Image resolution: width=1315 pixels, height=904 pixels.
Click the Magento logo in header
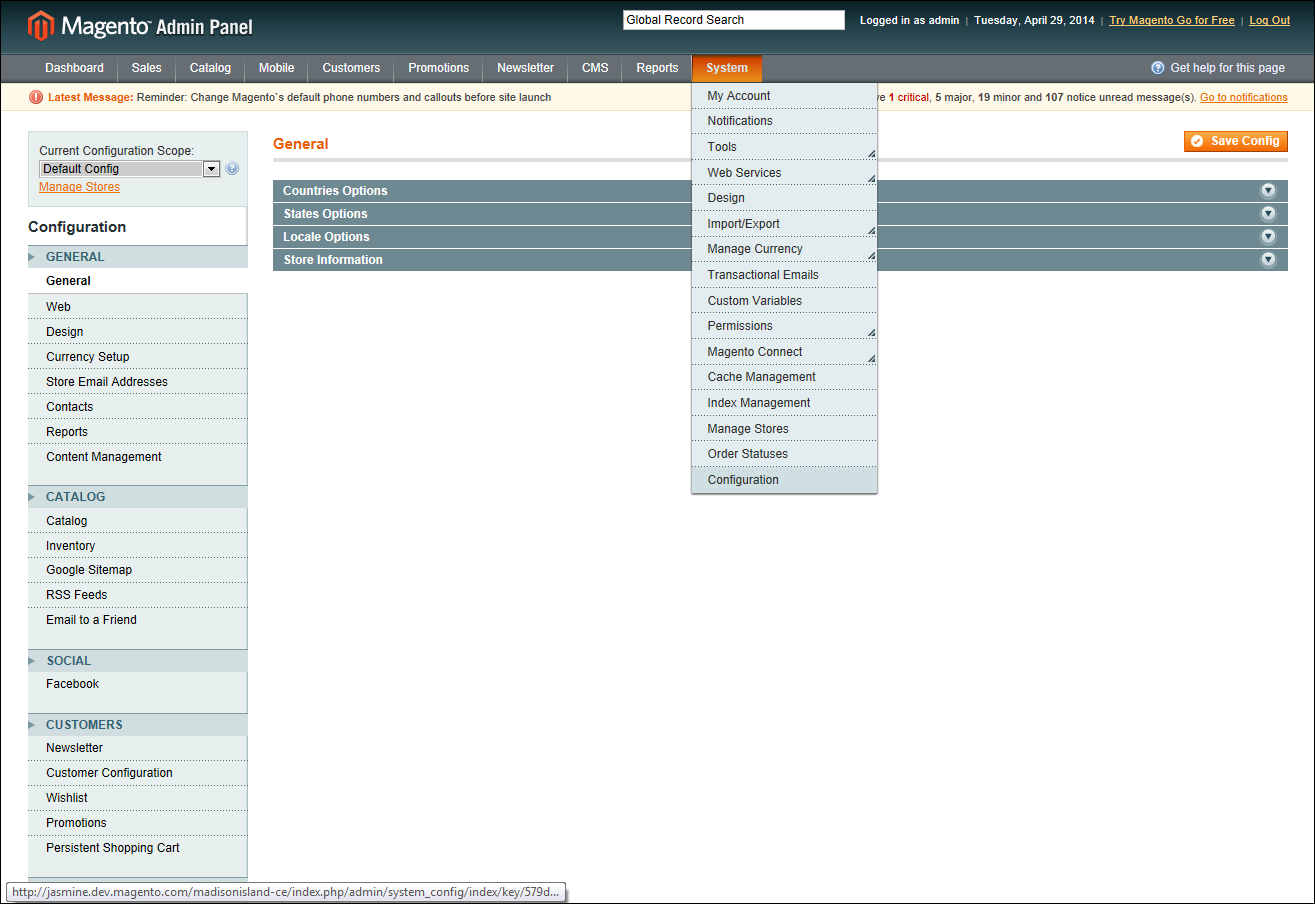coord(140,26)
